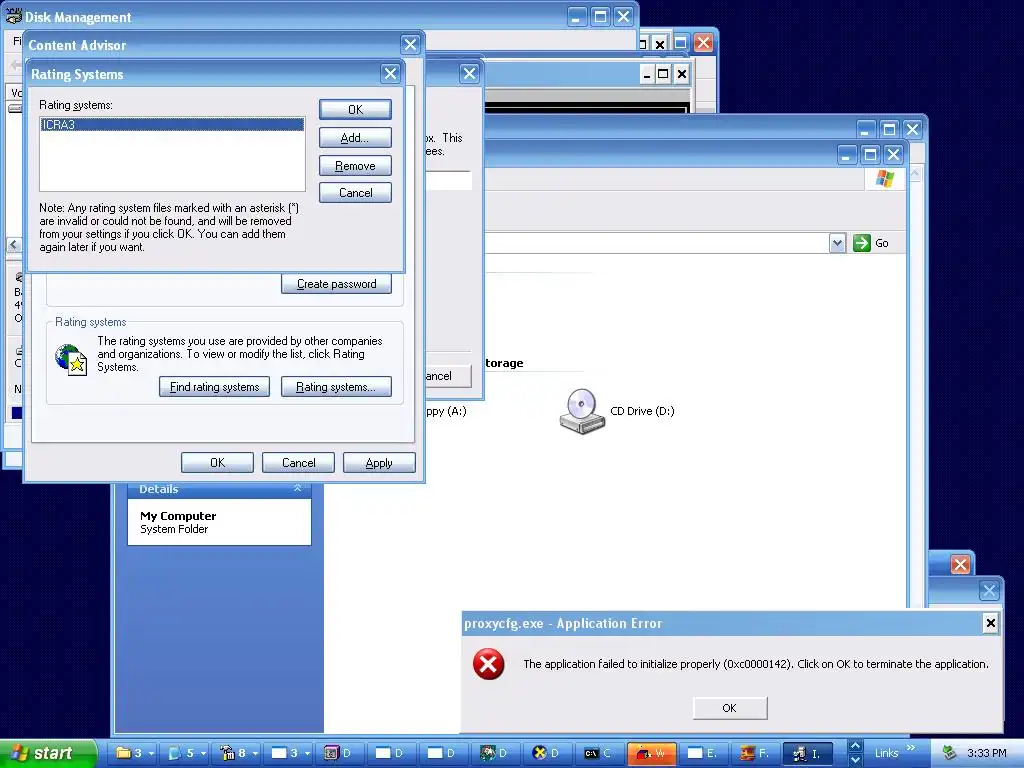Viewport: 1024px width, 768px height.
Task: Click the green Go arrow button
Action: 862,243
